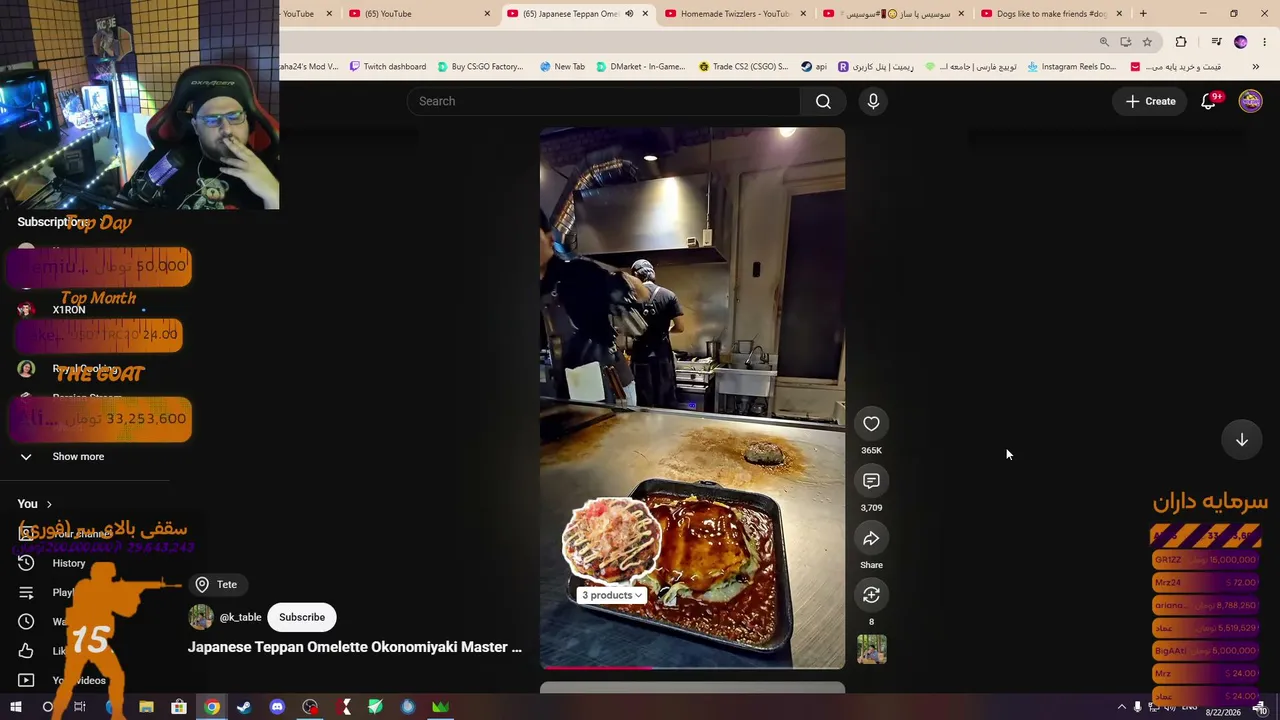Open Discord from the taskbar

[x=277, y=707]
